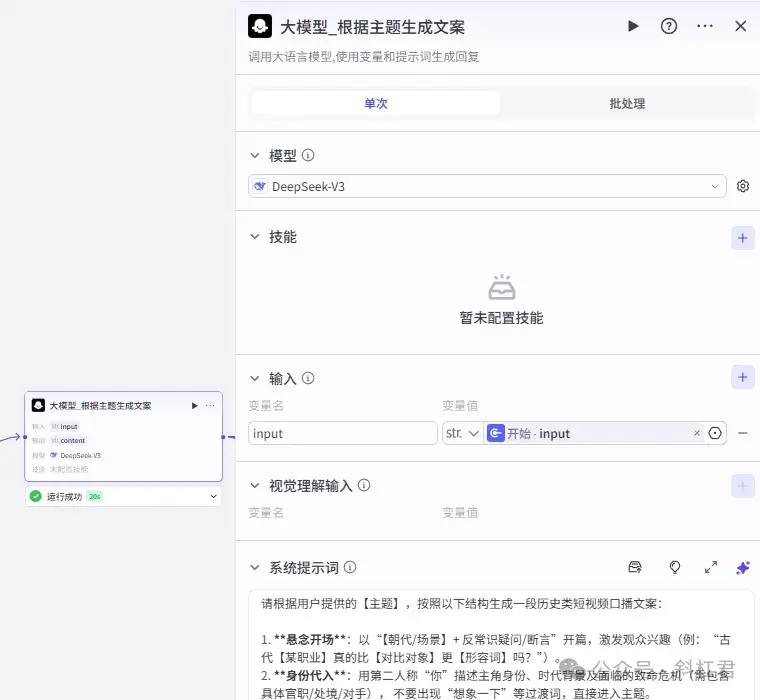
Task: Show info tooltip next to 模型
Action: click(x=308, y=155)
